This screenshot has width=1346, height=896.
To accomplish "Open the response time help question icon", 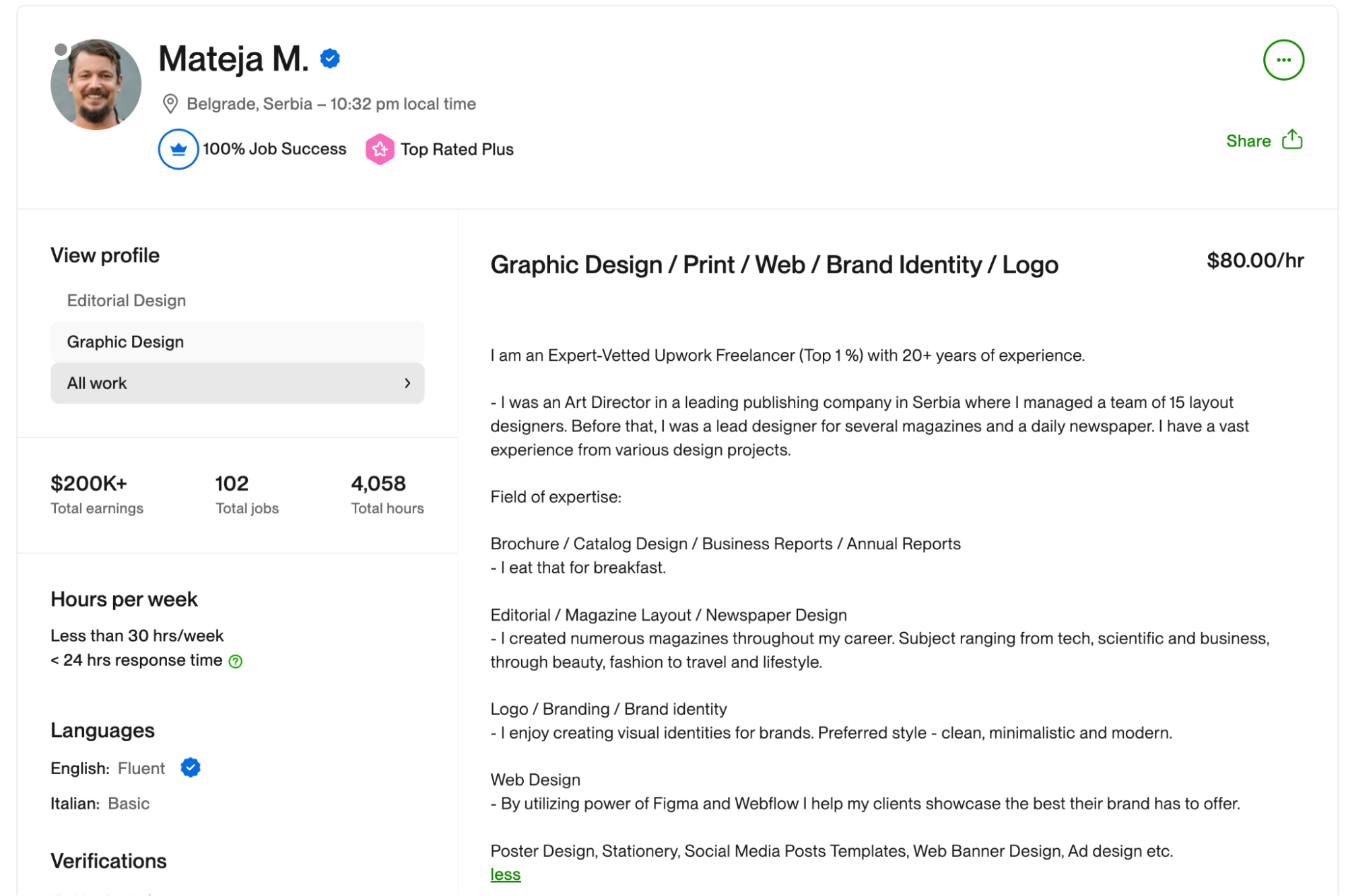I will point(236,661).
